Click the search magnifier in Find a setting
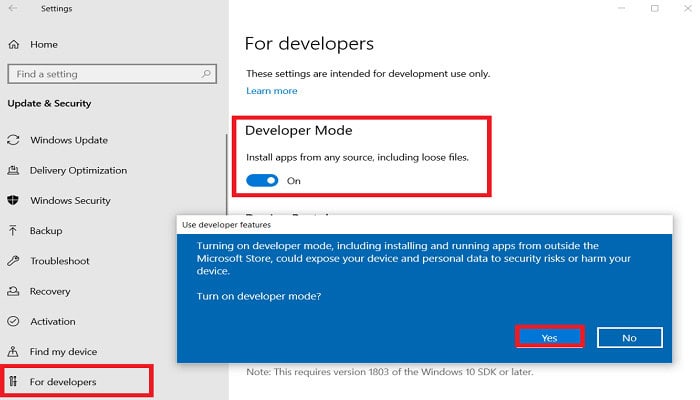This screenshot has height=400, width=700. 206,74
